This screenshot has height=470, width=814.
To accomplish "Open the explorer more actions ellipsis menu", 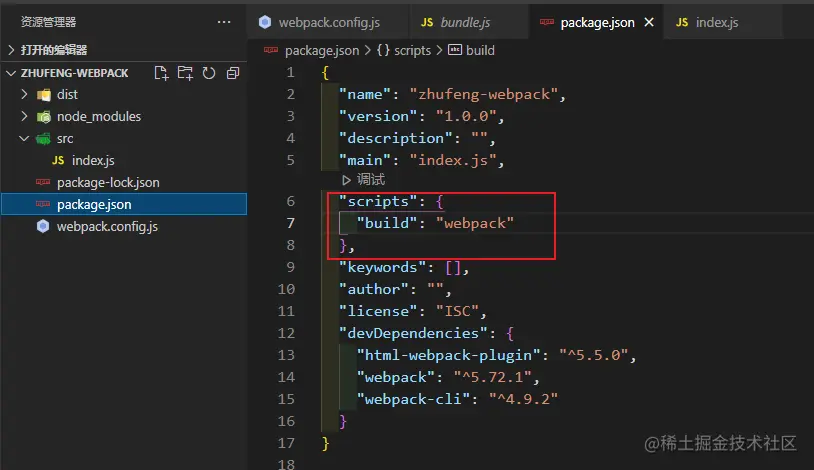I will click(x=224, y=22).
